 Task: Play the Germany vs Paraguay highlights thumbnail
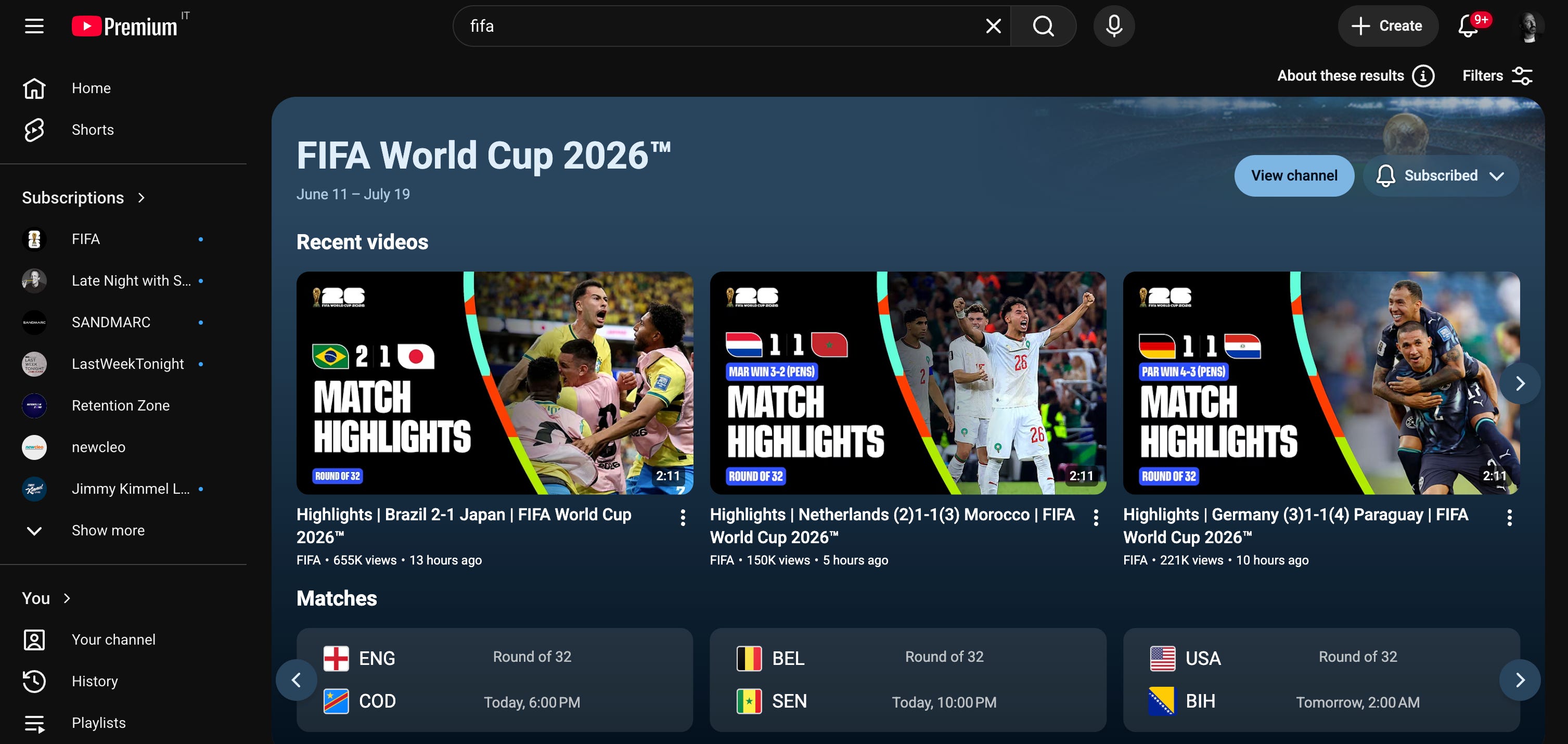click(x=1321, y=383)
